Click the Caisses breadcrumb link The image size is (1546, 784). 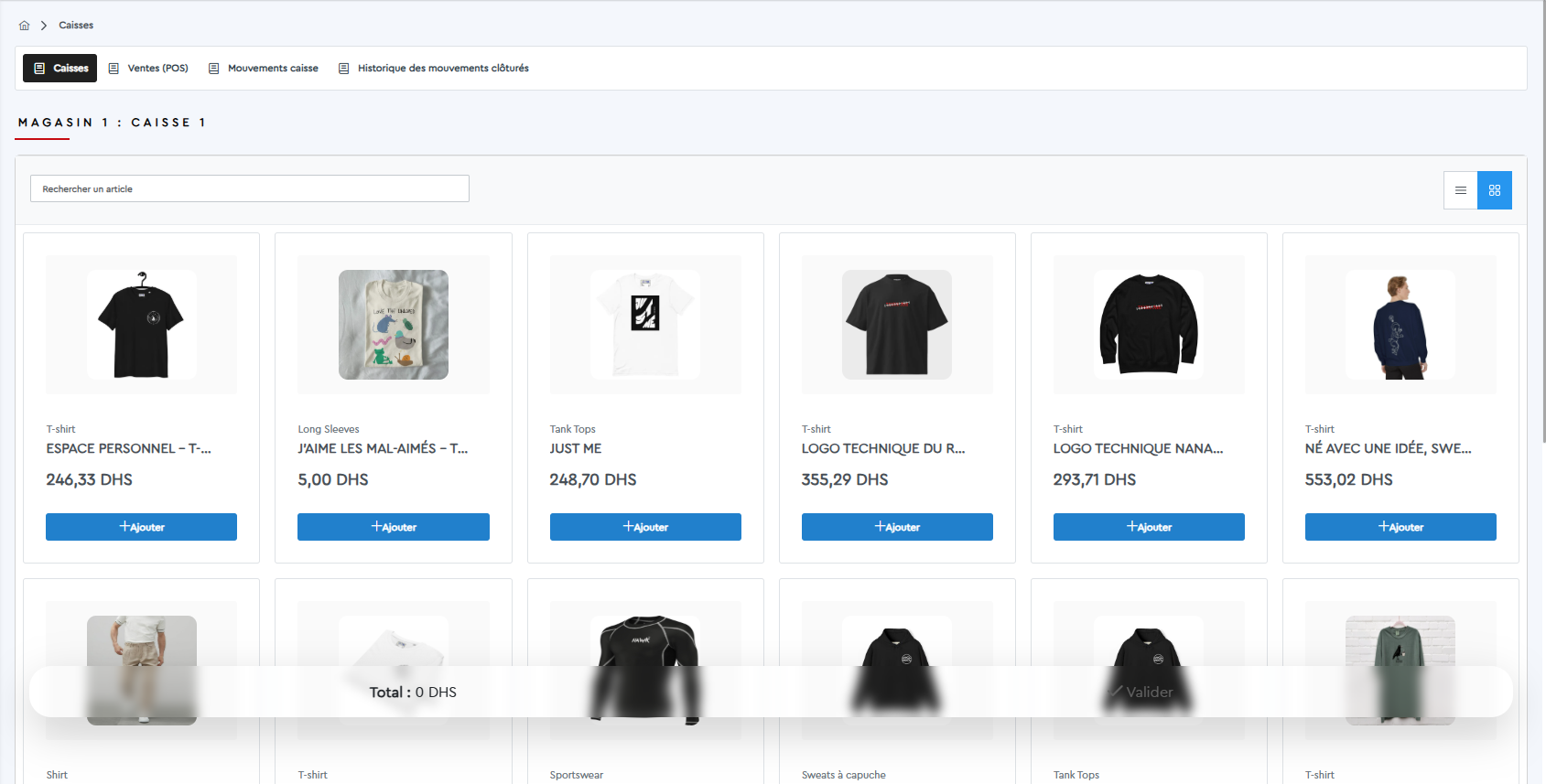(76, 26)
